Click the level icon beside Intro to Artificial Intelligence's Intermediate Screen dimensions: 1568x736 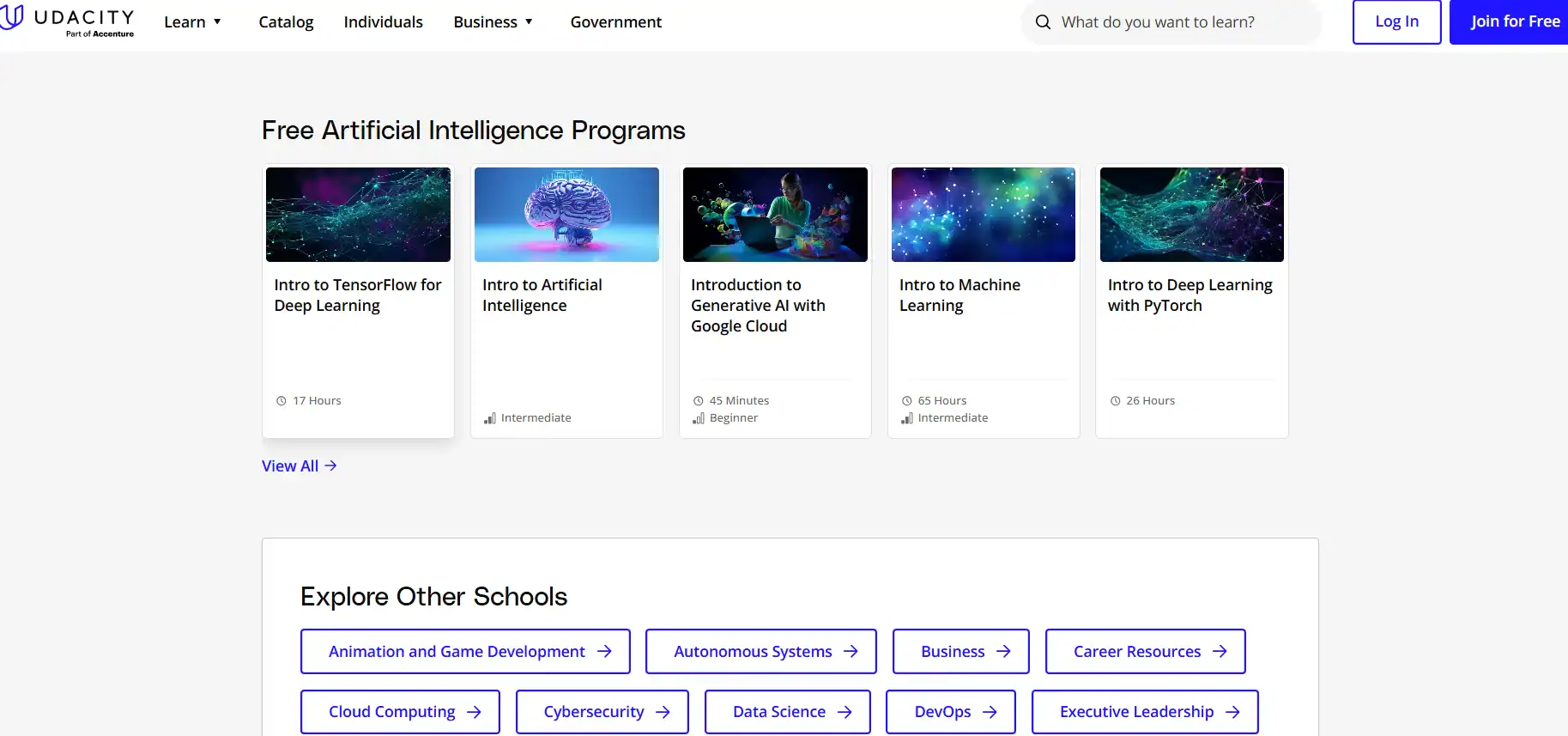pyautogui.click(x=490, y=418)
